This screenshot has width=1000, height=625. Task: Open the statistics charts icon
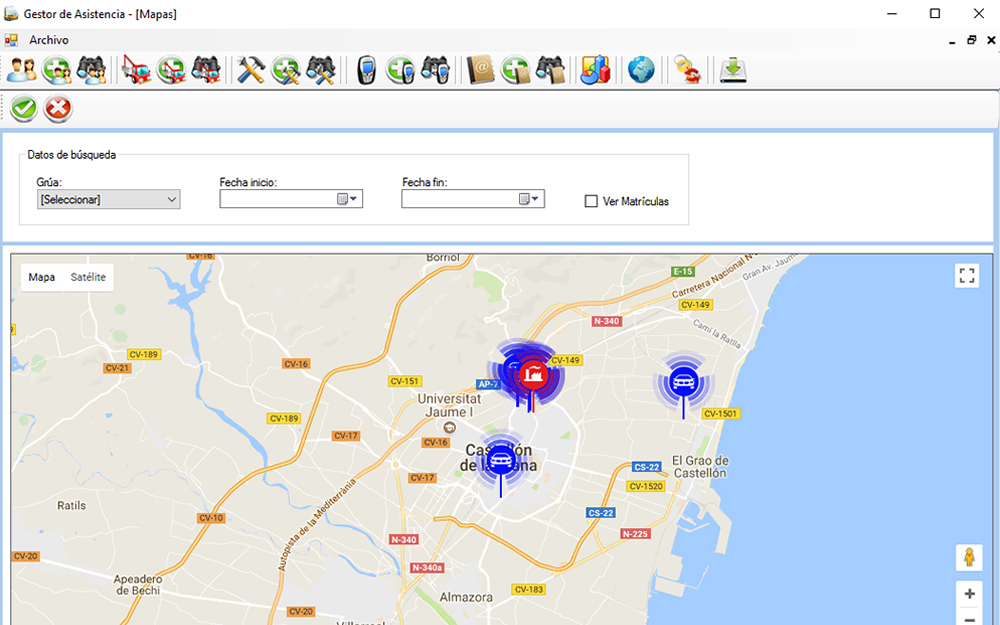[x=595, y=70]
